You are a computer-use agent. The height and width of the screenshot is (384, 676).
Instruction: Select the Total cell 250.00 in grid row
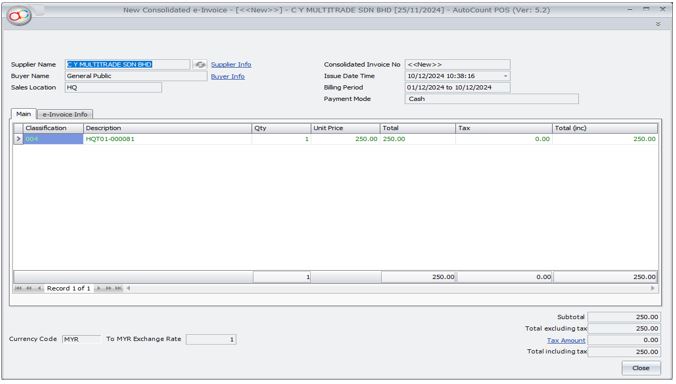(x=418, y=139)
